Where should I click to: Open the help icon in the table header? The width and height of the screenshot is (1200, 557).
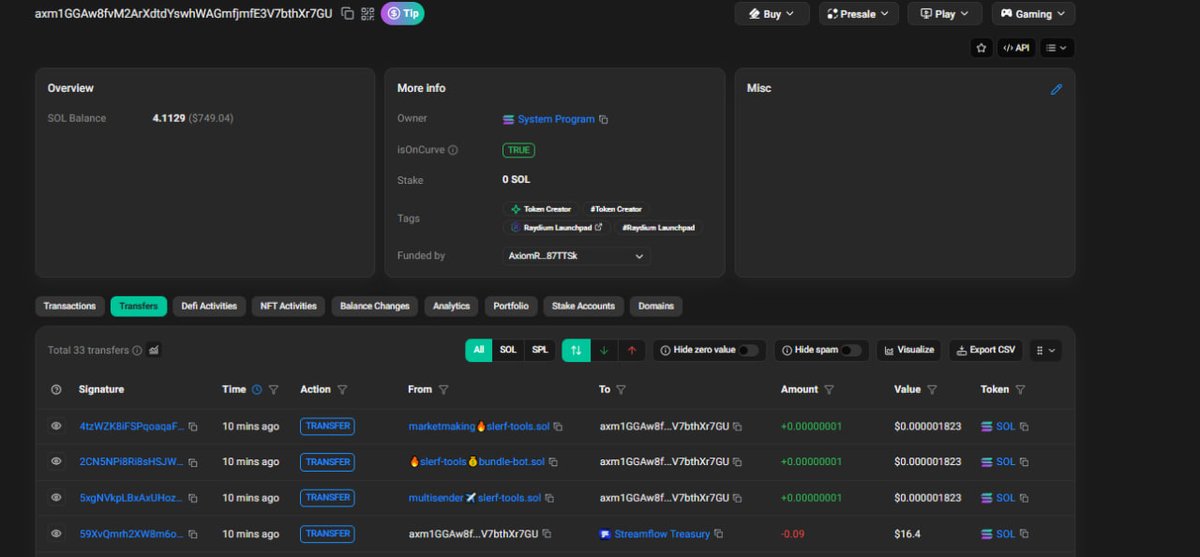pos(56,390)
